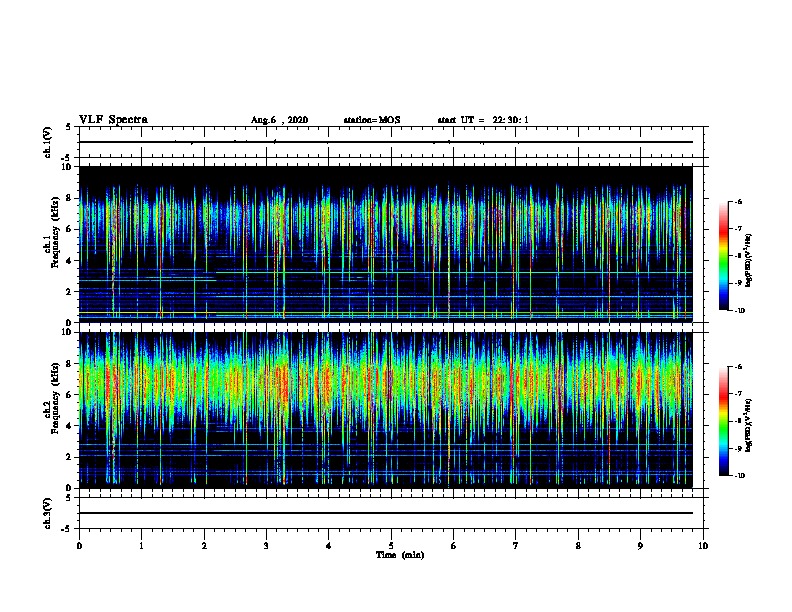Click time axis tick label '0'

pos(79,546)
